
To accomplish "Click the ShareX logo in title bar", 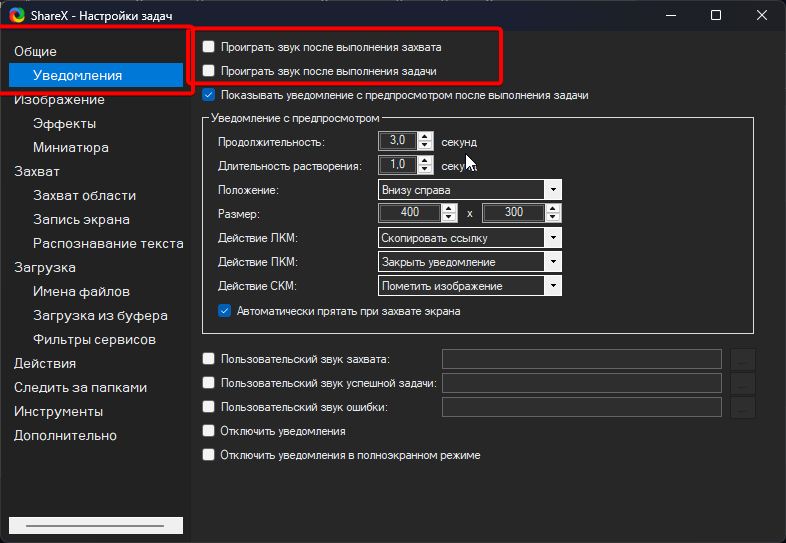I will (x=17, y=16).
